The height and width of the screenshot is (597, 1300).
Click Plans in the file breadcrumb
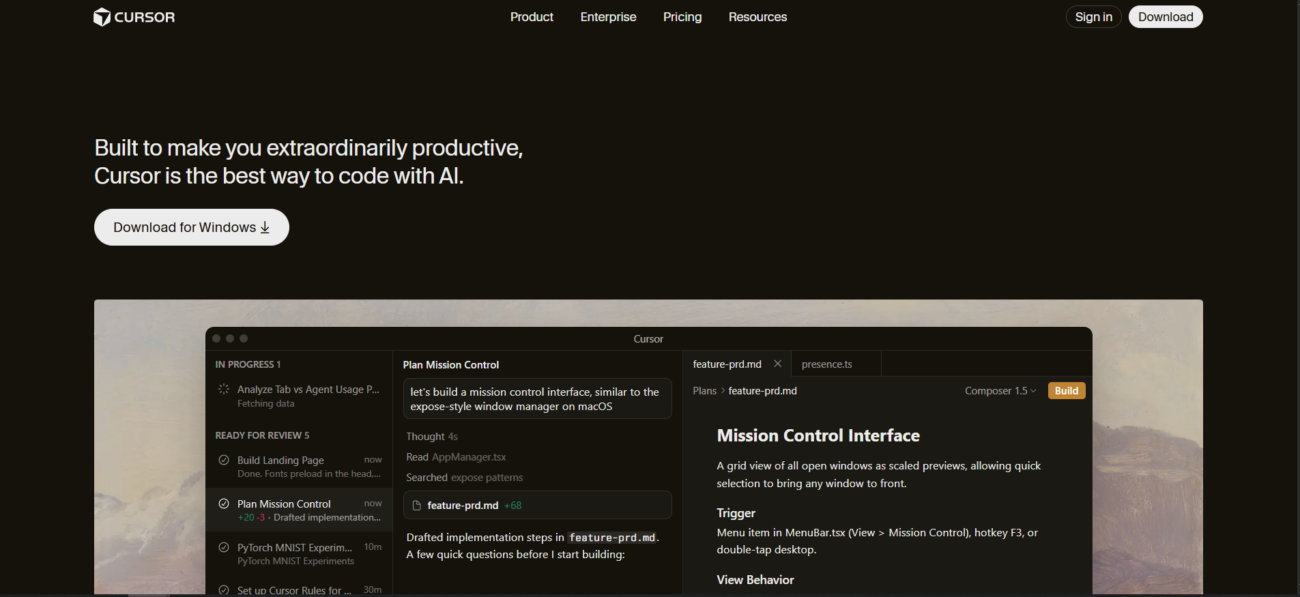pyautogui.click(x=704, y=391)
